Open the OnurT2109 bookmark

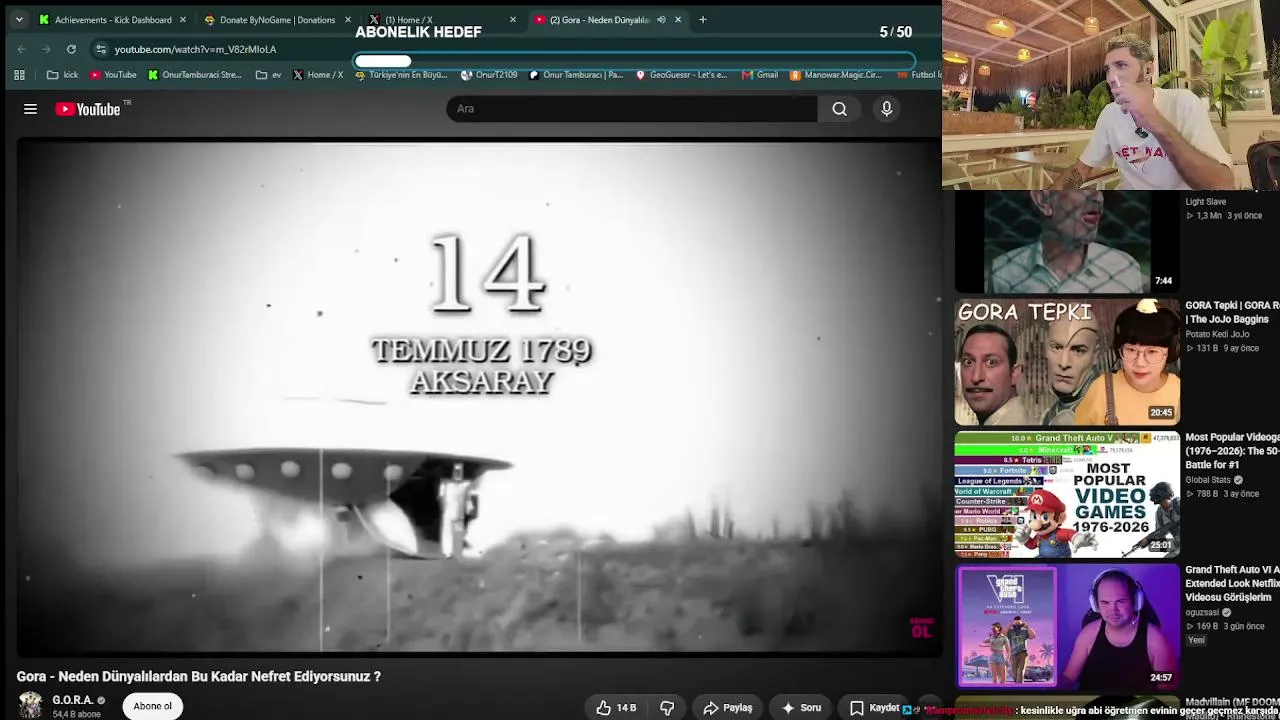click(x=489, y=74)
